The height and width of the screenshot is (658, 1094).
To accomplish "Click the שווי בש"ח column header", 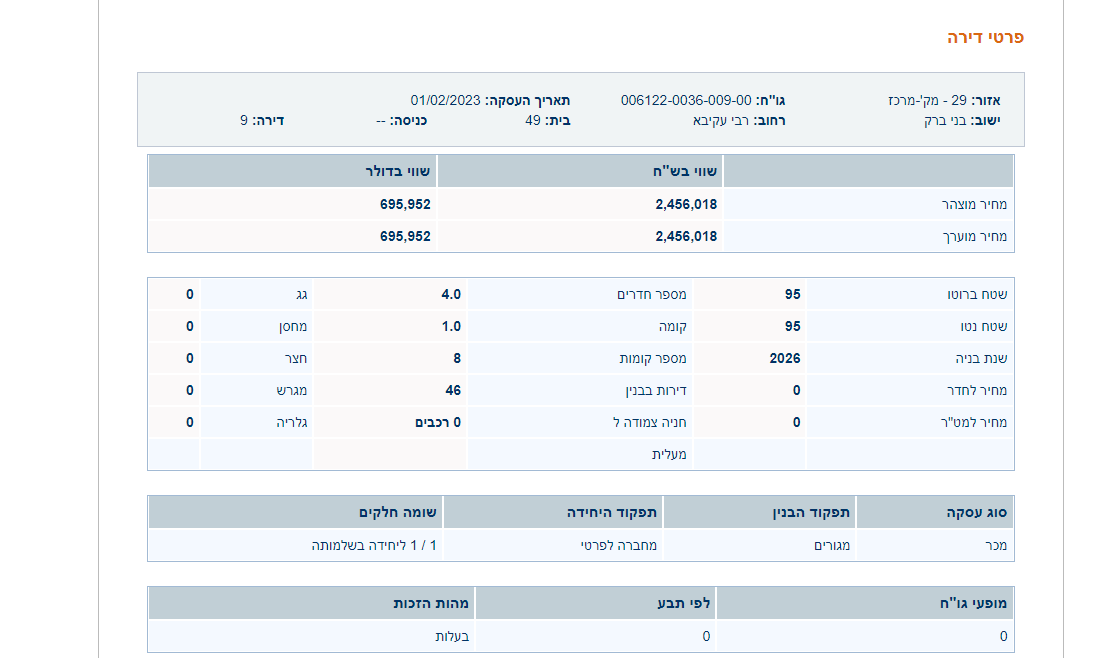I will (684, 172).
